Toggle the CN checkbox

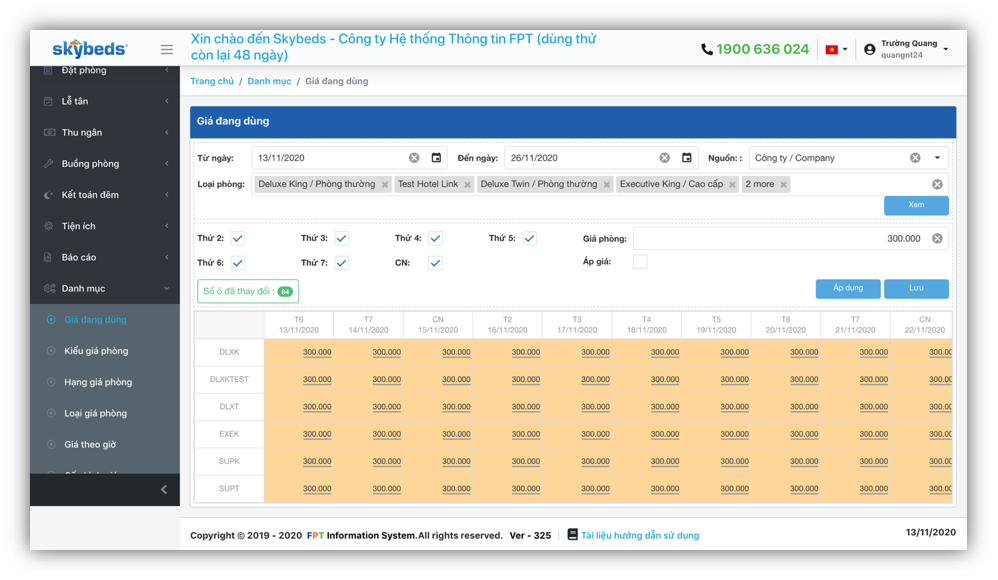pos(435,263)
